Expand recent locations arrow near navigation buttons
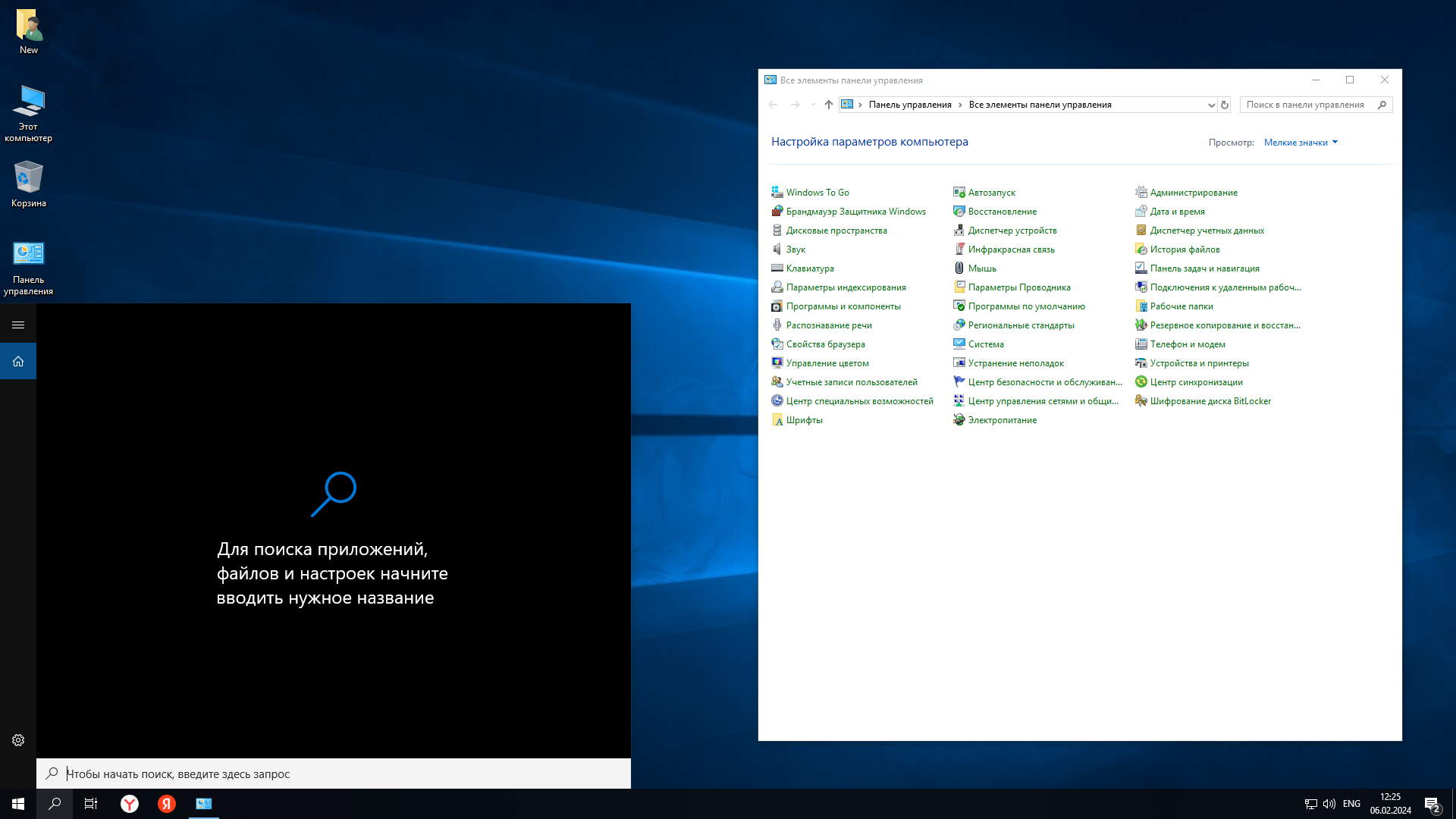Viewport: 1456px width, 819px height. coord(813,105)
